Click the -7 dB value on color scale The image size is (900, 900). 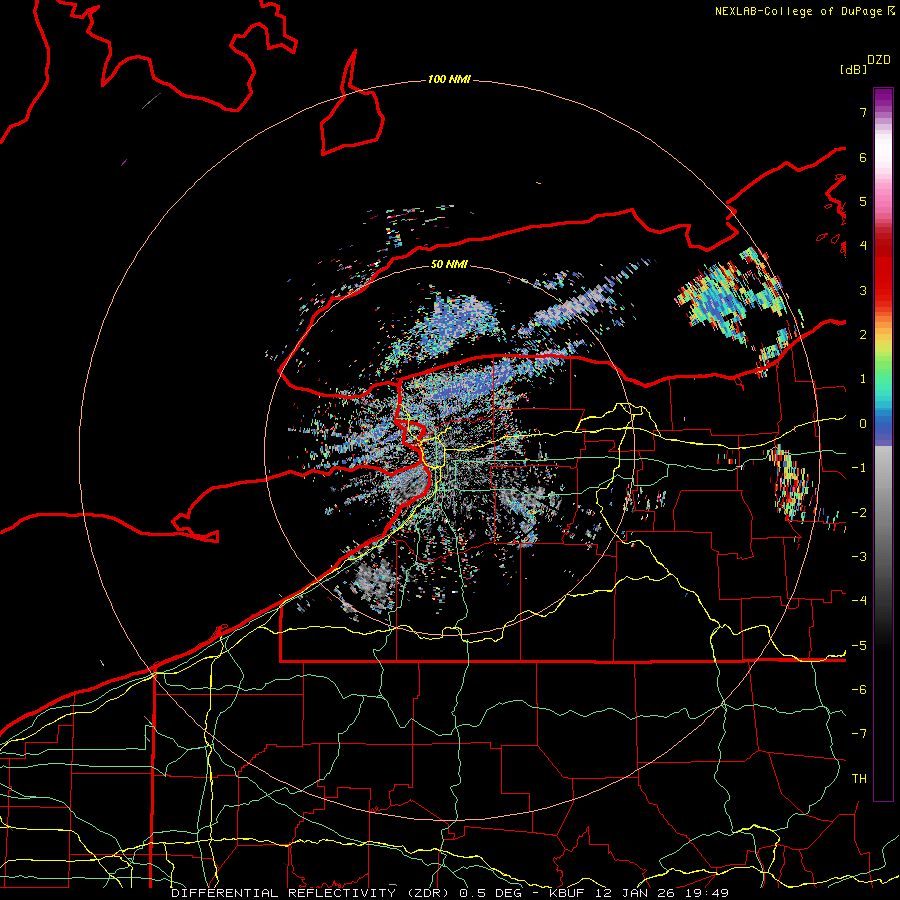pyautogui.click(x=859, y=734)
